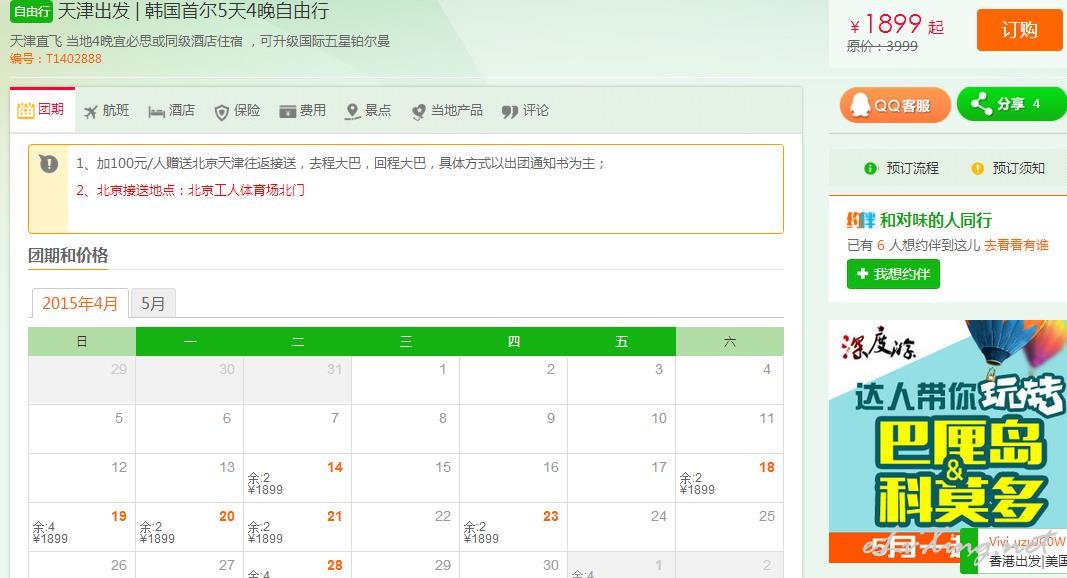Open 预订流程 booking process info

click(902, 168)
